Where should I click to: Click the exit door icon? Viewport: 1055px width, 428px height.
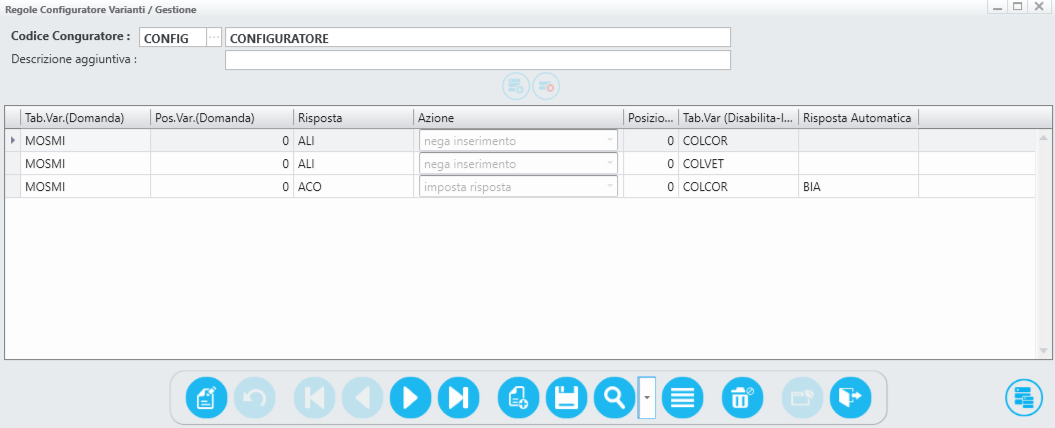click(850, 398)
